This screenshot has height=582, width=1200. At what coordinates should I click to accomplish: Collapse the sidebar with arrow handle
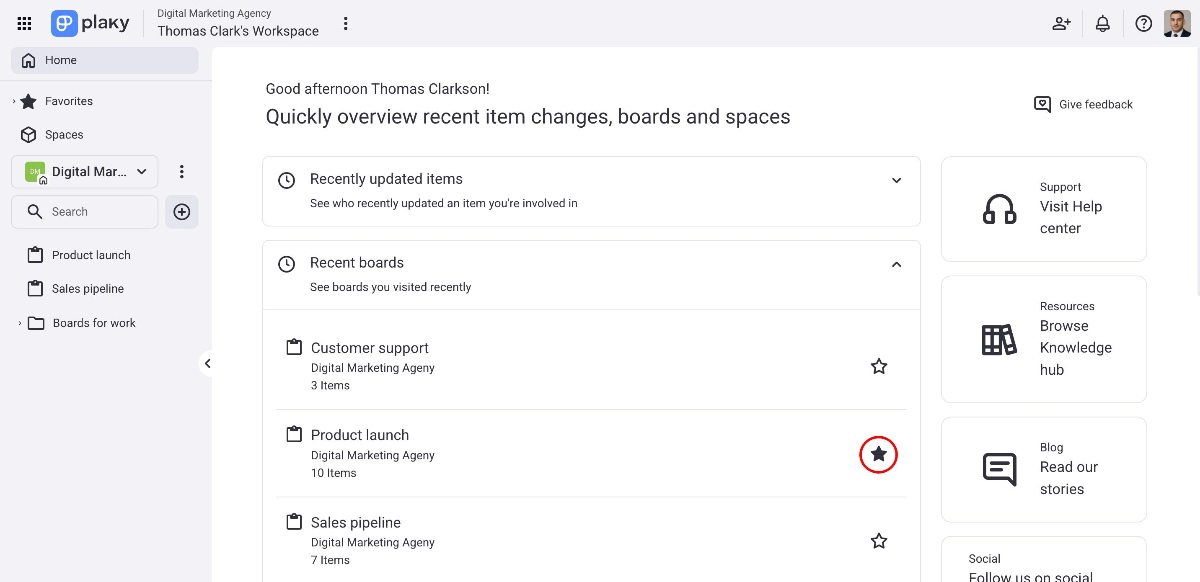207,363
